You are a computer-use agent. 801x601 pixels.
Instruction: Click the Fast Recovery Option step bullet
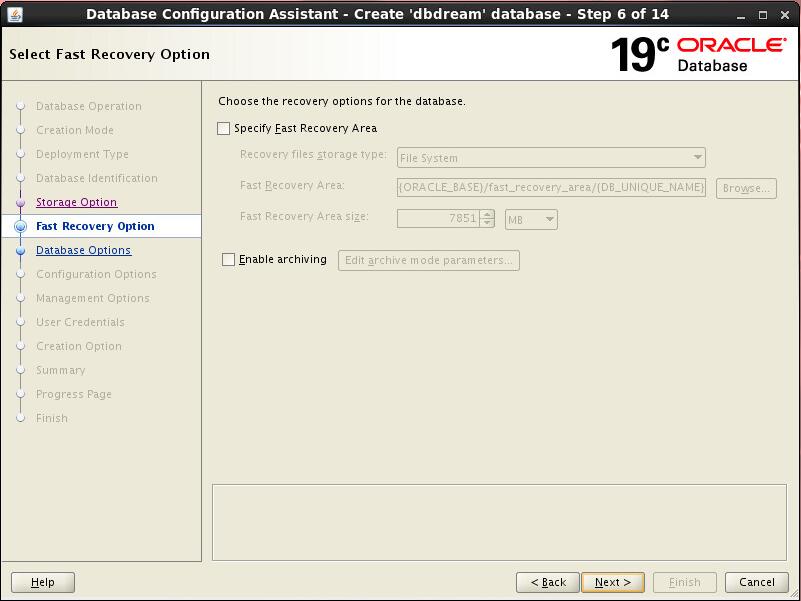pyautogui.click(x=20, y=227)
